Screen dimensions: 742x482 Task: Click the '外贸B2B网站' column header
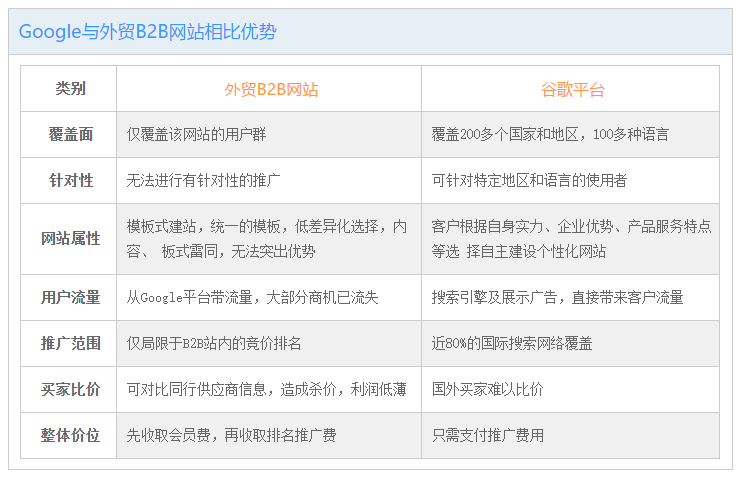[x=271, y=89]
